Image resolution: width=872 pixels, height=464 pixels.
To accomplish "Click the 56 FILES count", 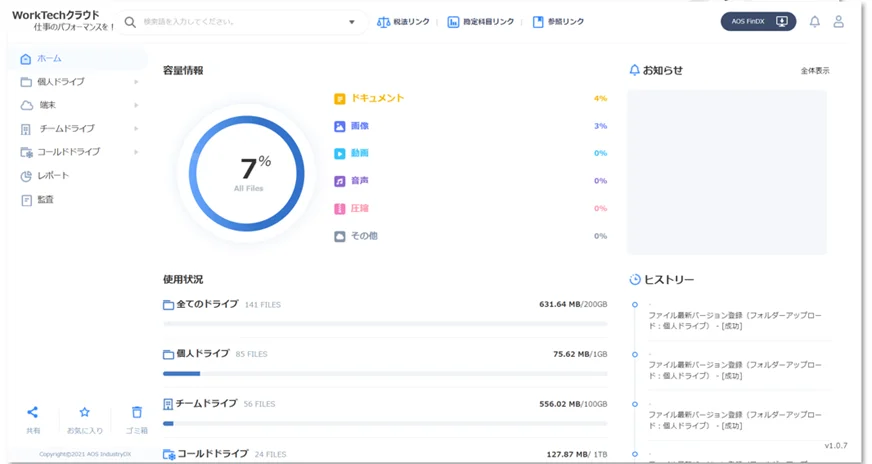I will click(259, 404).
